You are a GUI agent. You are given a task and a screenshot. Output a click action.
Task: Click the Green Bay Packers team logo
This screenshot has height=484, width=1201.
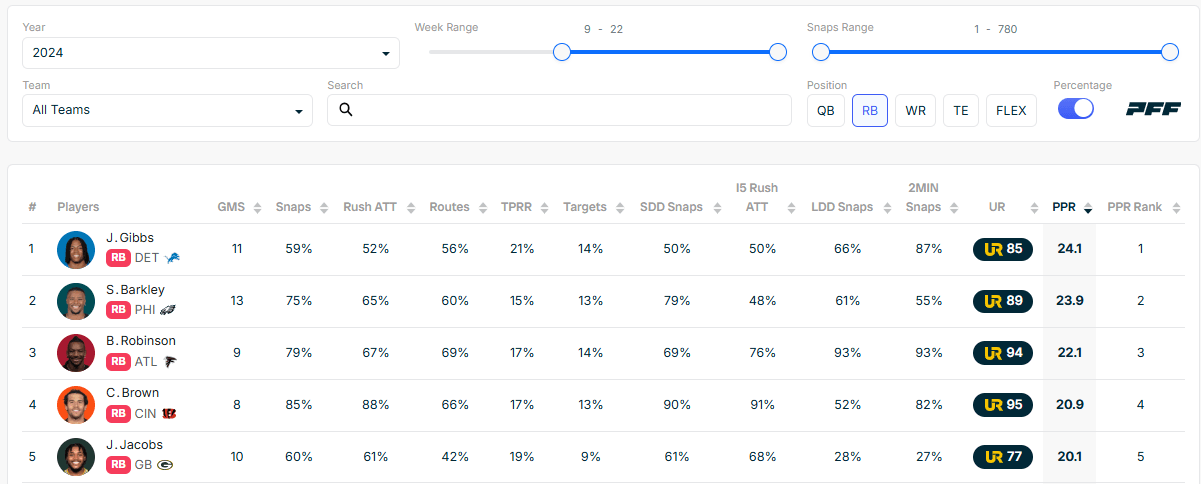(x=165, y=466)
